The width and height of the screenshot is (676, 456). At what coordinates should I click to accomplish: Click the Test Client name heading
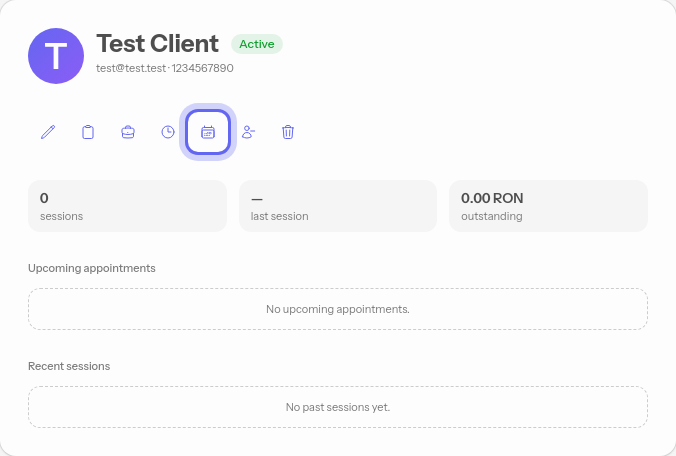157,44
